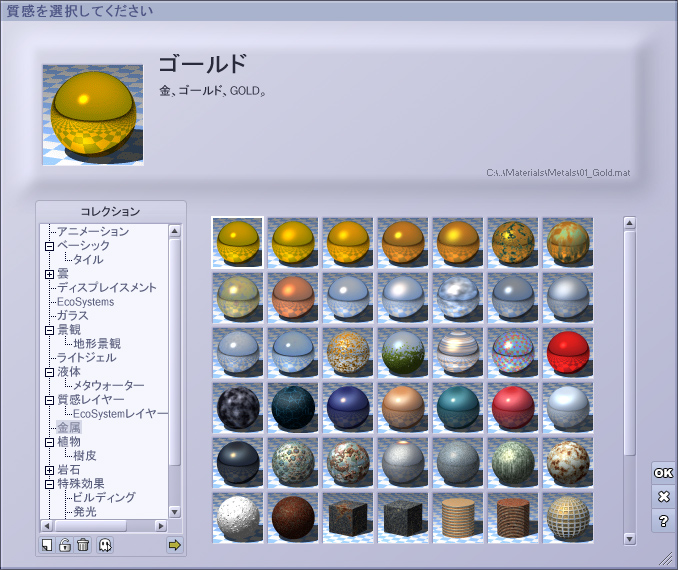Screen dimensions: 678x570
Task: Select the dark granite cube thumbnail
Action: point(403,518)
